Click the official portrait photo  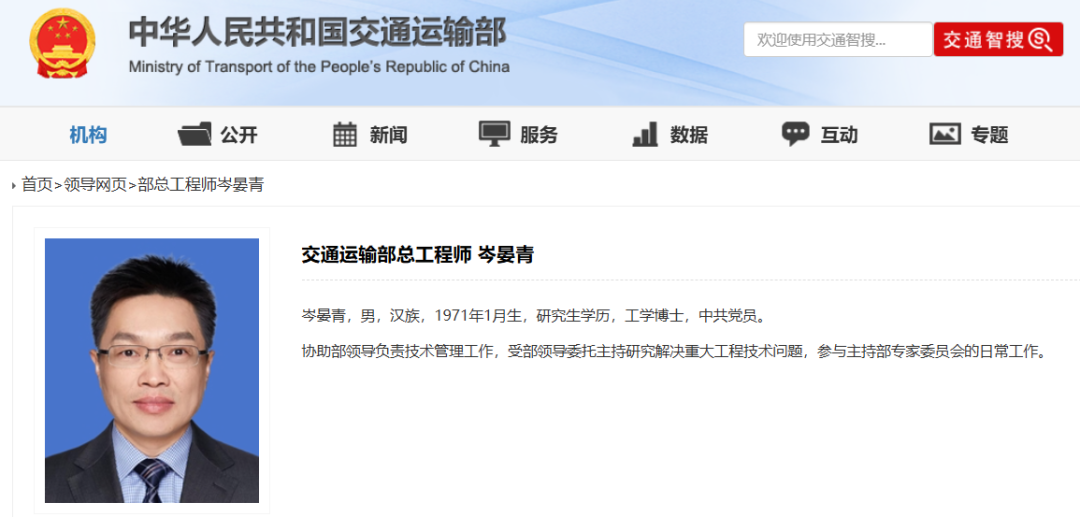point(152,370)
